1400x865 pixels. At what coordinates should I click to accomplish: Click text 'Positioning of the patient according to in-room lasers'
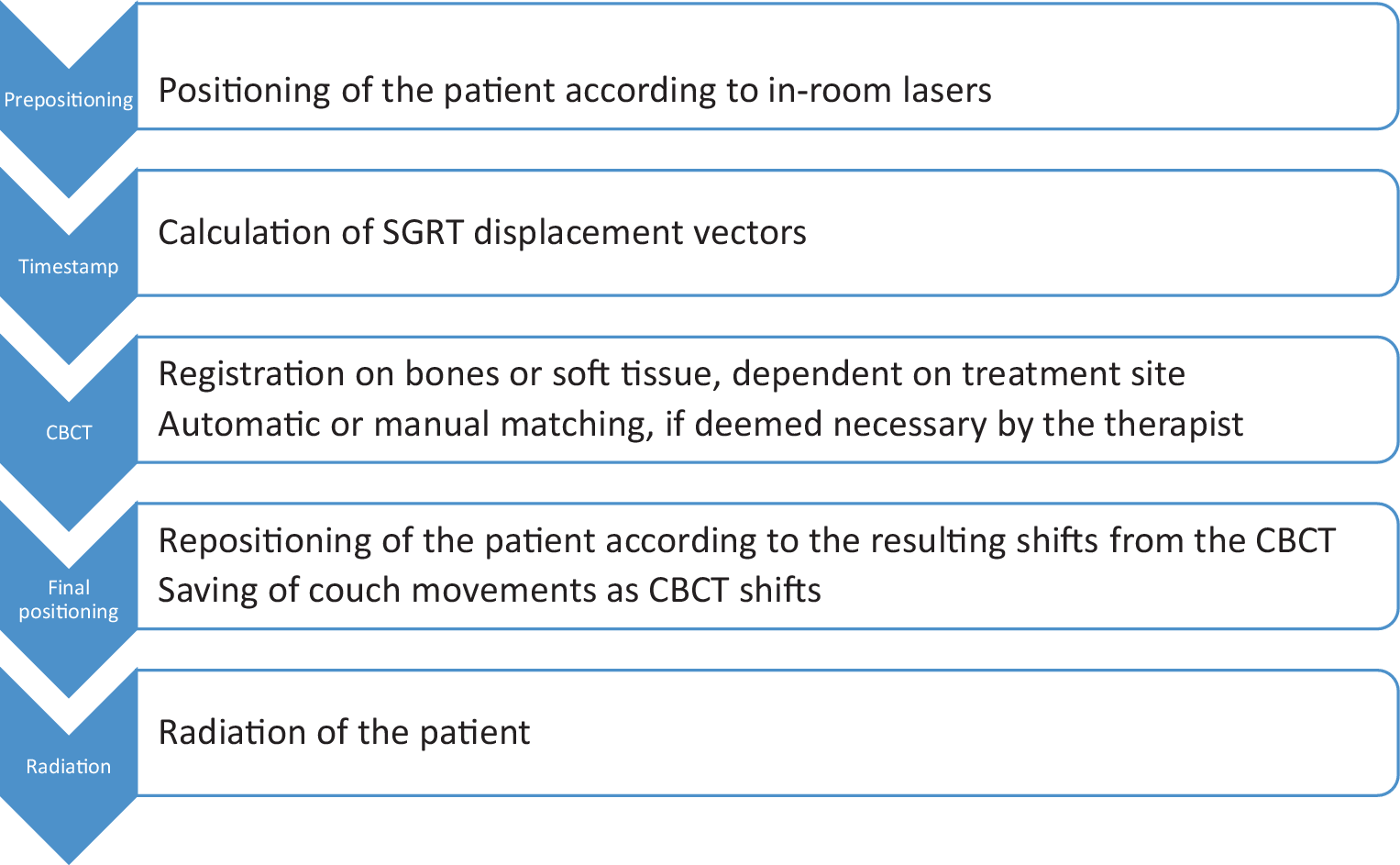point(575,91)
